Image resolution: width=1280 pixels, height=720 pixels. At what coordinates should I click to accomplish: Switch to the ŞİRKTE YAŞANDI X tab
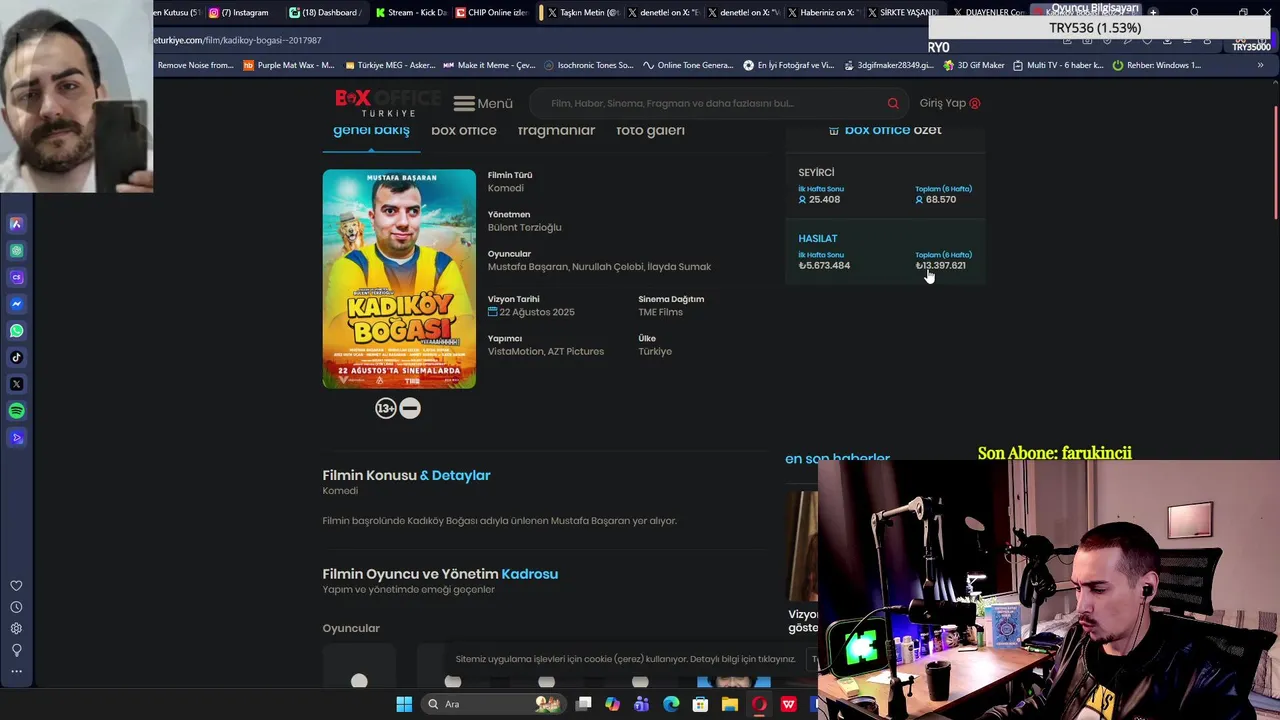point(902,12)
